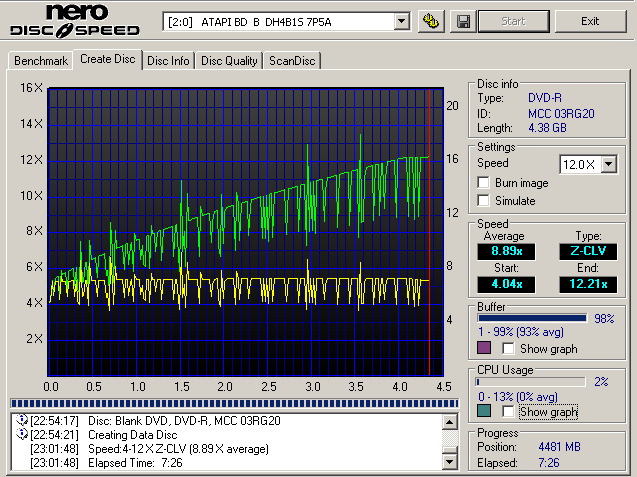Screen dimensions: 637x477
Task: Select the 'Creating Data Disc' log line
Action: coord(133,435)
